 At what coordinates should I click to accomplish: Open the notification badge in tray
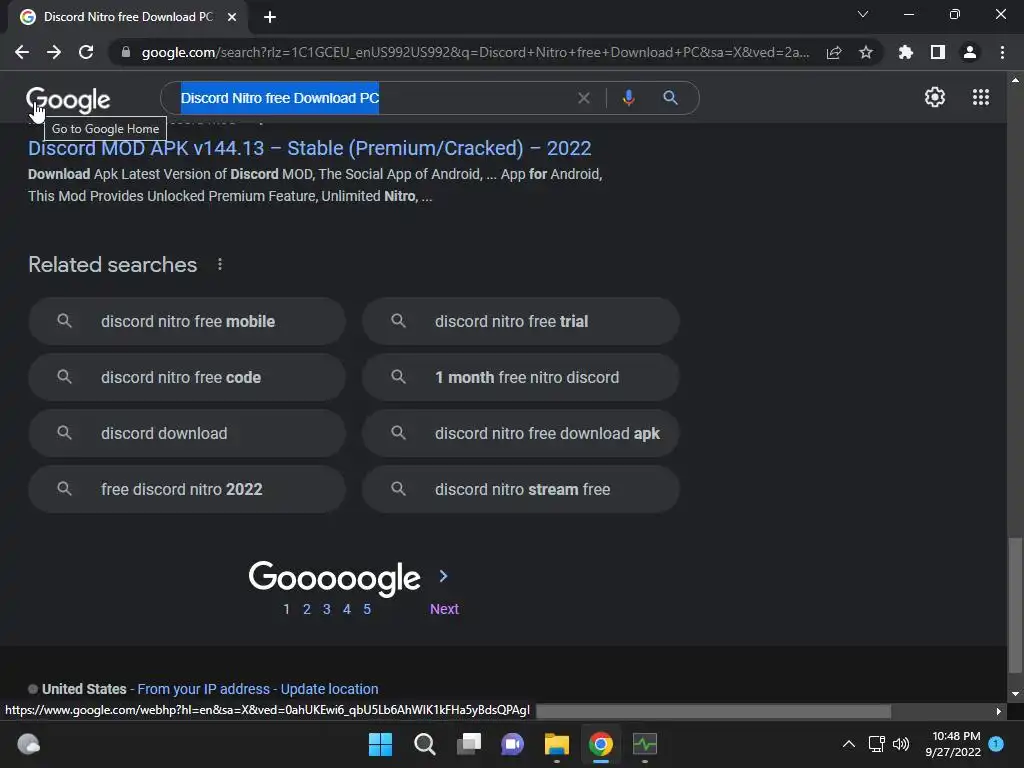[996, 744]
